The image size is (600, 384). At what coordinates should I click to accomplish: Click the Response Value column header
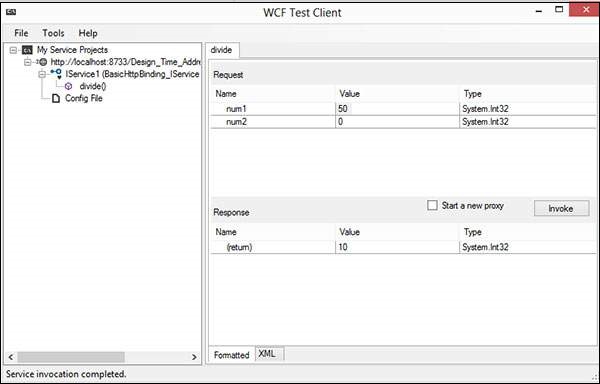[x=397, y=232]
